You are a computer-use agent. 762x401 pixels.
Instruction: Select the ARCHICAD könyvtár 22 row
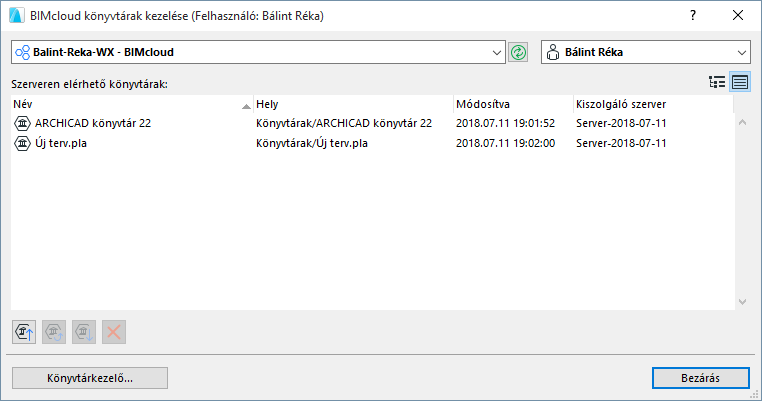pos(372,123)
